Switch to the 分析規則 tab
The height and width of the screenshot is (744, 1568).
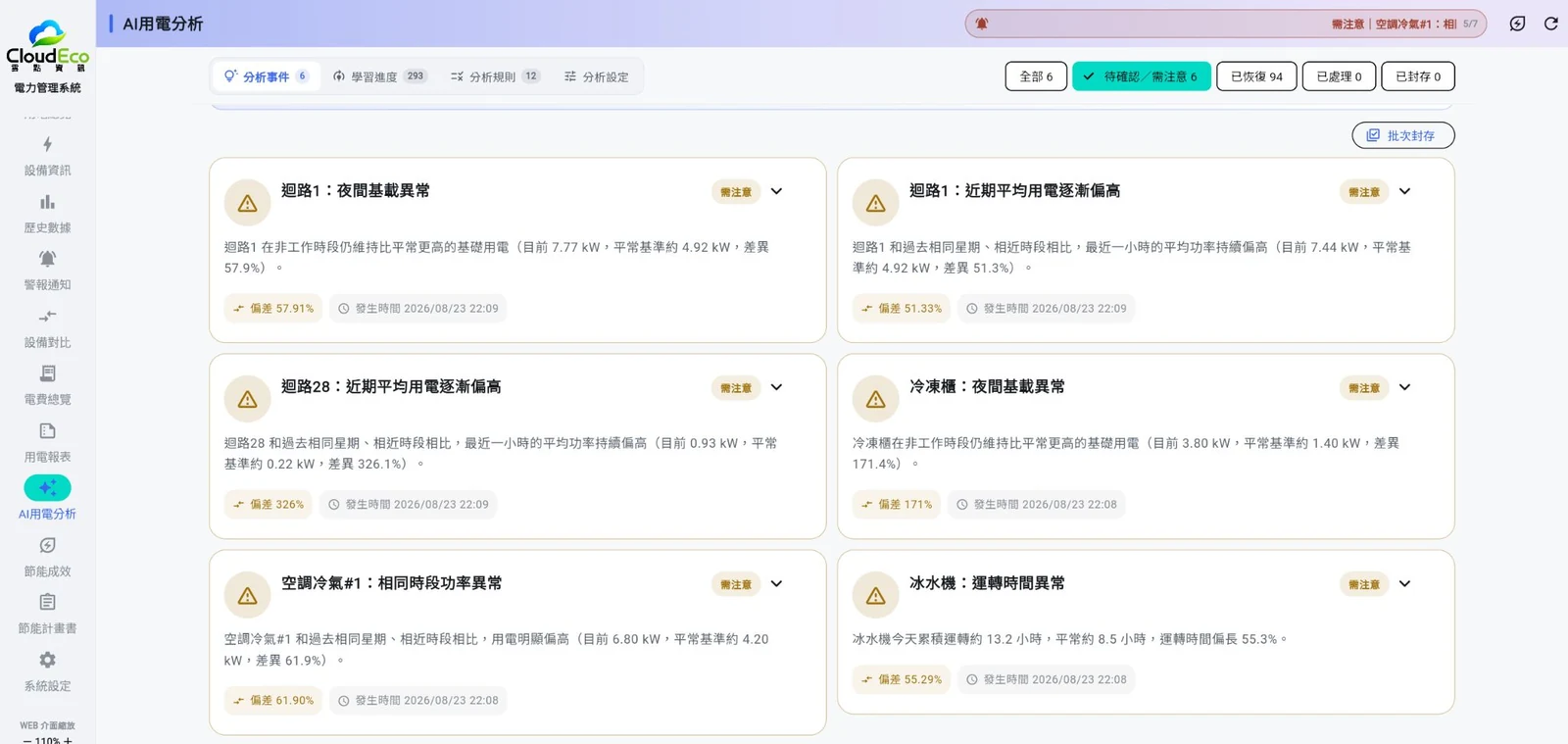[495, 76]
